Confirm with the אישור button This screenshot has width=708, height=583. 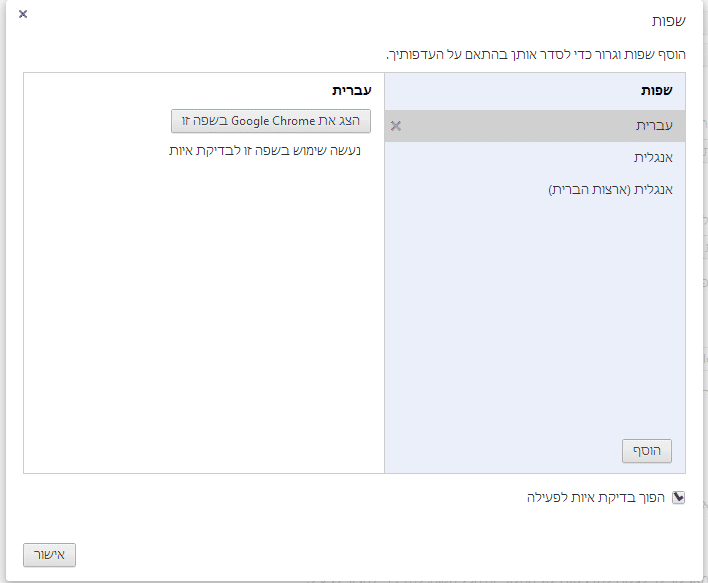(50, 555)
